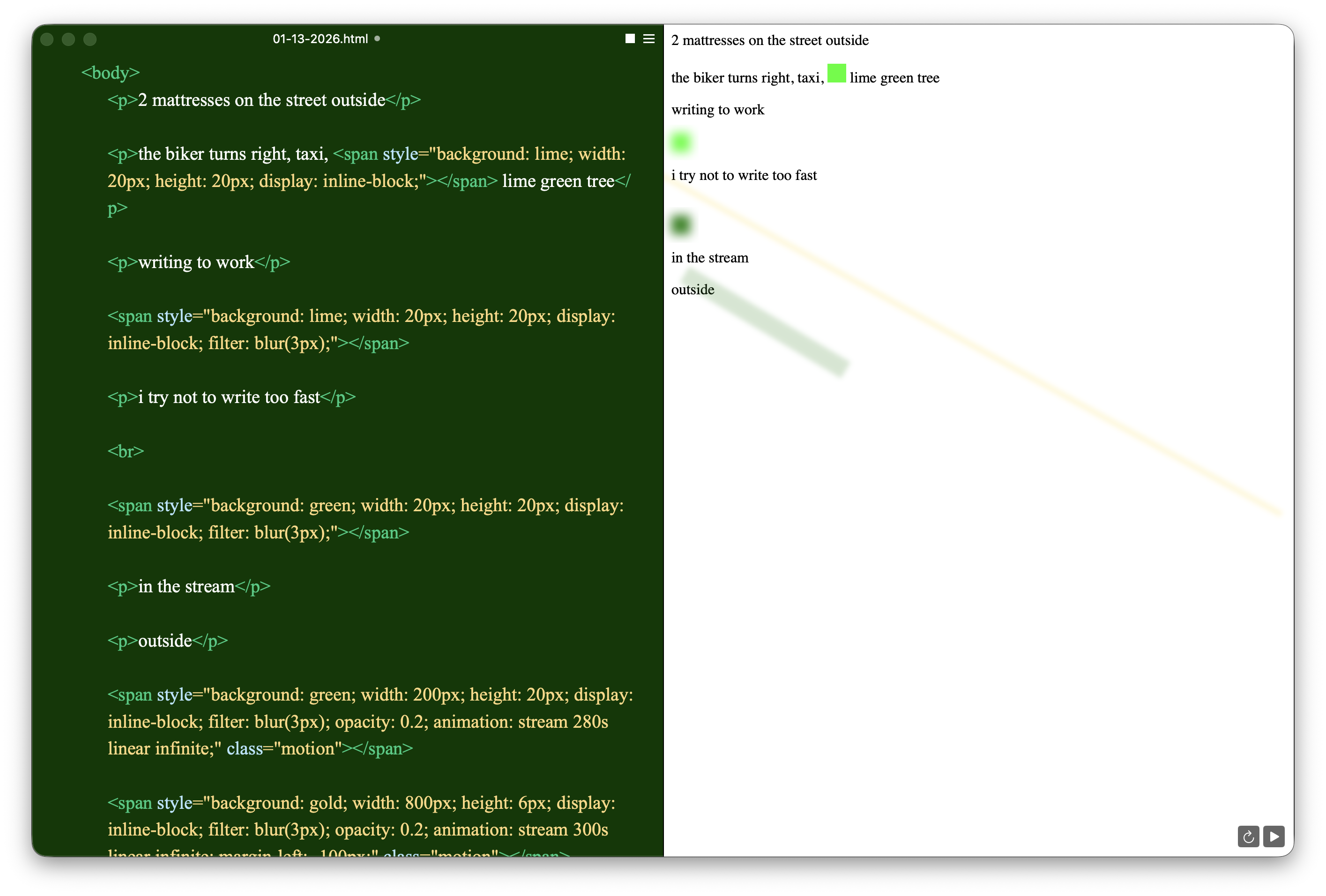This screenshot has width=1326, height=896.
Task: Click the solid lime square in preview
Action: click(x=836, y=74)
